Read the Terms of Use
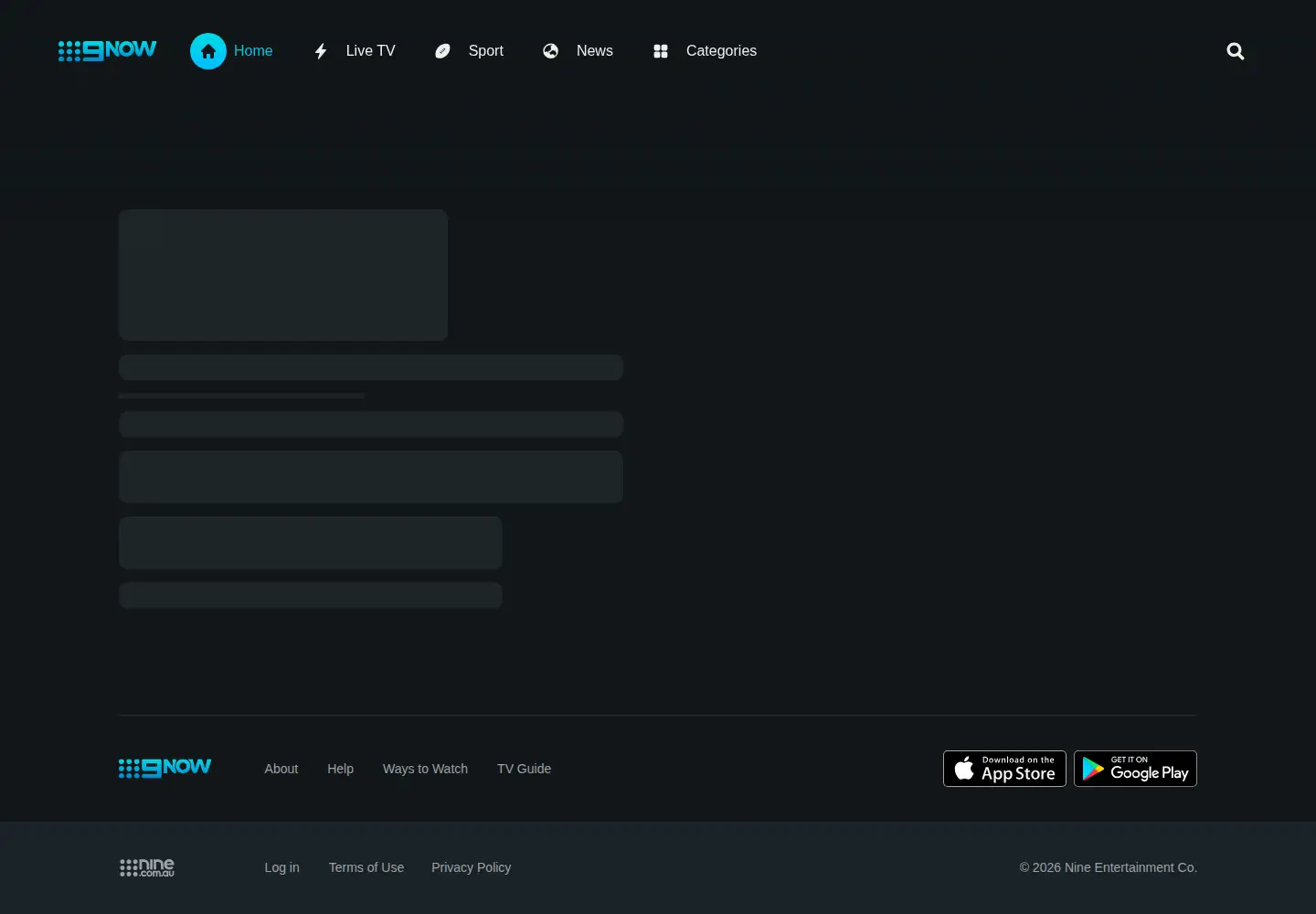This screenshot has height=914, width=1316. pyautogui.click(x=366, y=867)
